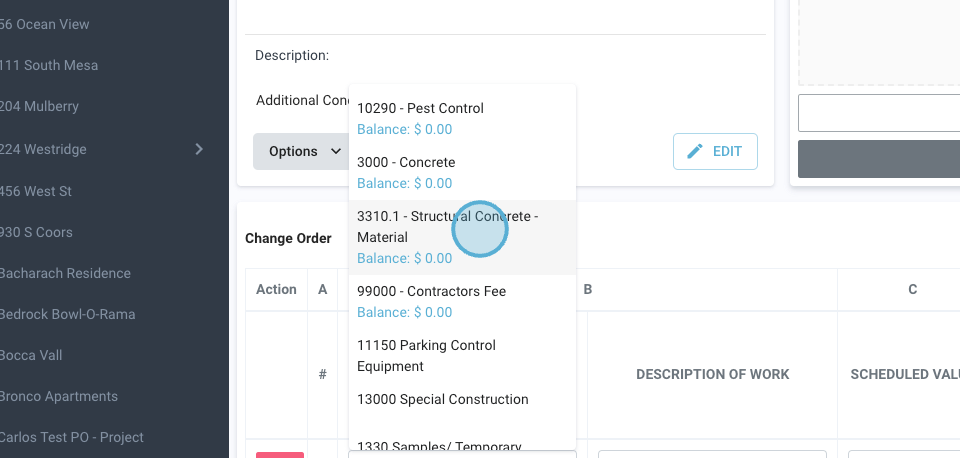The image size is (960, 458).
Task: Click the gray button in right panel
Action: coord(878,159)
